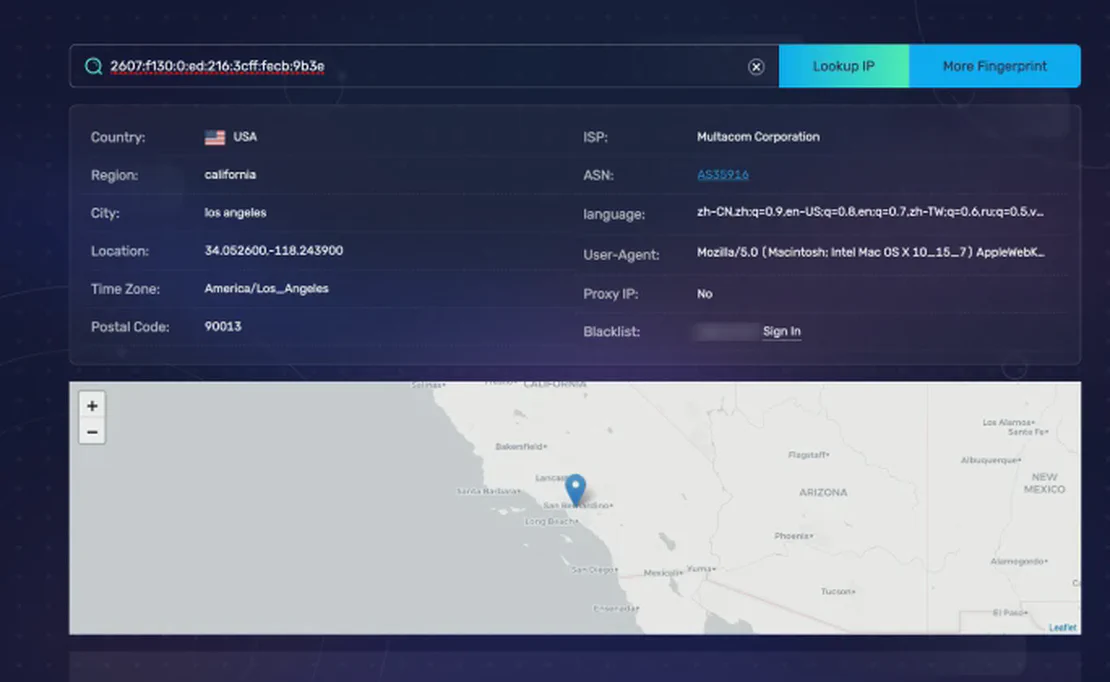Click the America/Los_Angeles time zone value
Viewport: 1110px width, 682px height.
click(x=266, y=289)
